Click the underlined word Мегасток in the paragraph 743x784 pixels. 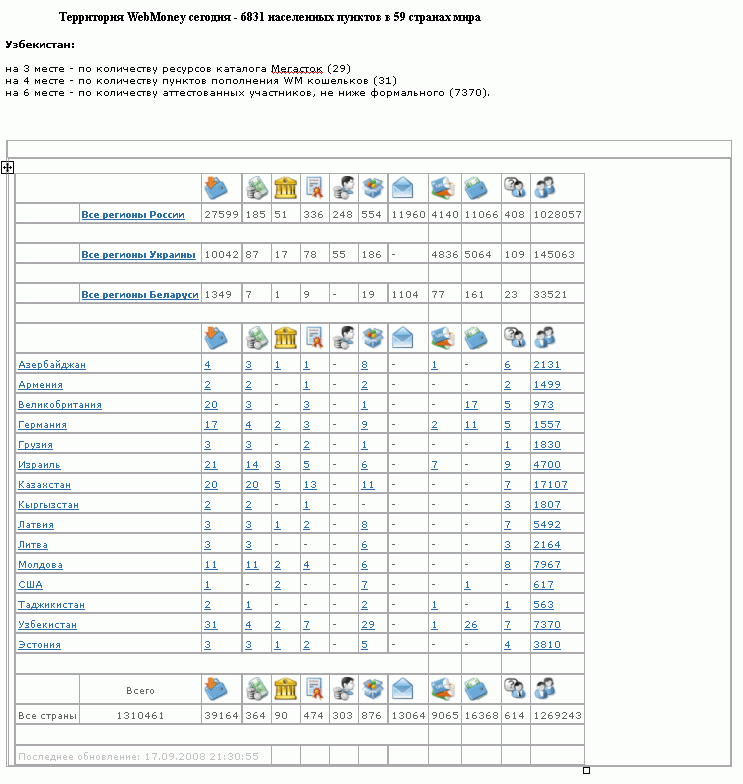[x=297, y=68]
